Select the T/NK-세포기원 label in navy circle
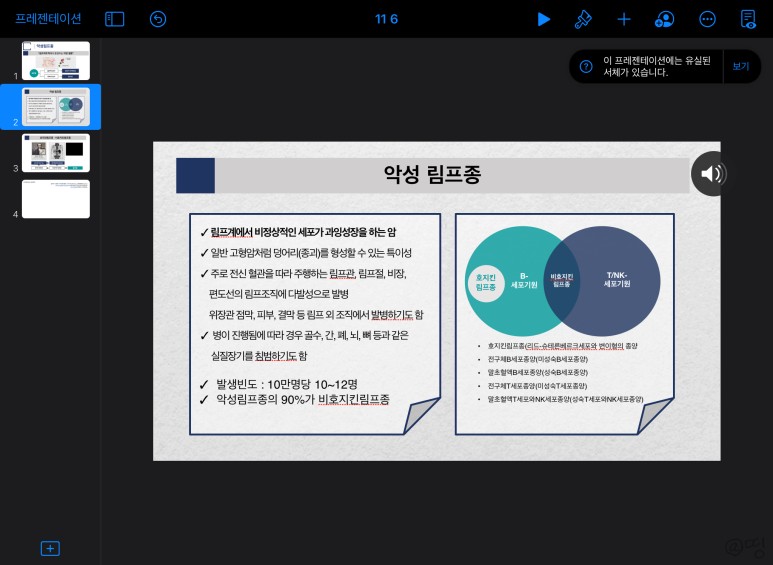The height and width of the screenshot is (565, 773). 617,280
